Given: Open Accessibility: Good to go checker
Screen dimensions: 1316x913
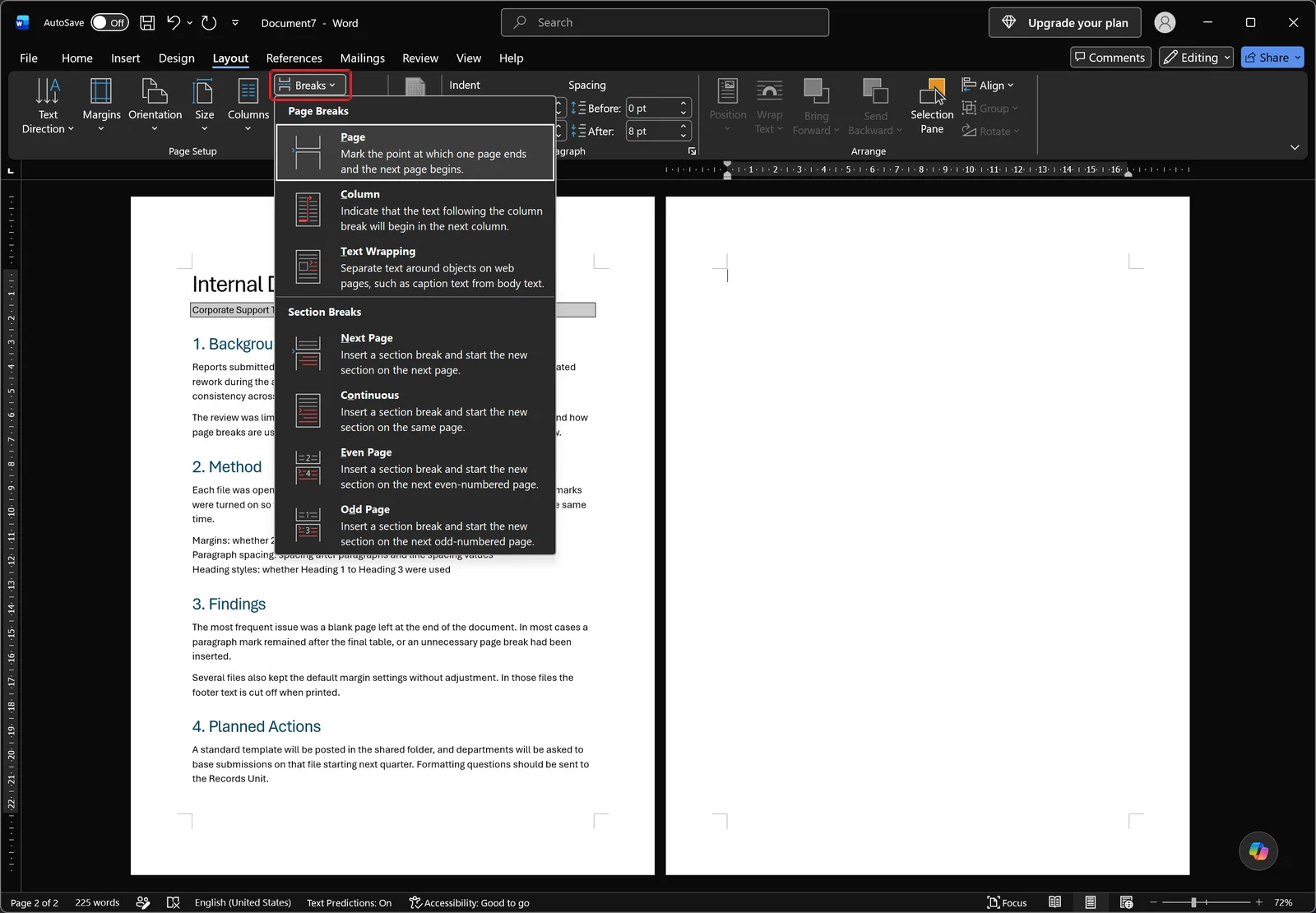Looking at the screenshot, I should point(469,902).
